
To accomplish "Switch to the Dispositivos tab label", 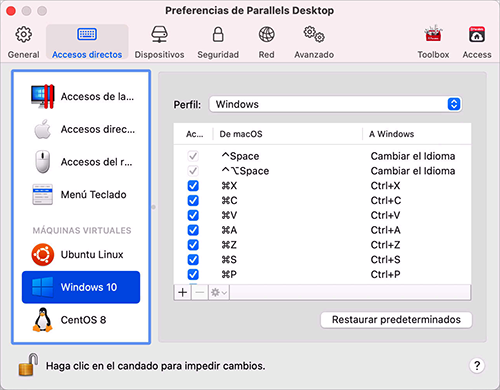I will tap(159, 55).
